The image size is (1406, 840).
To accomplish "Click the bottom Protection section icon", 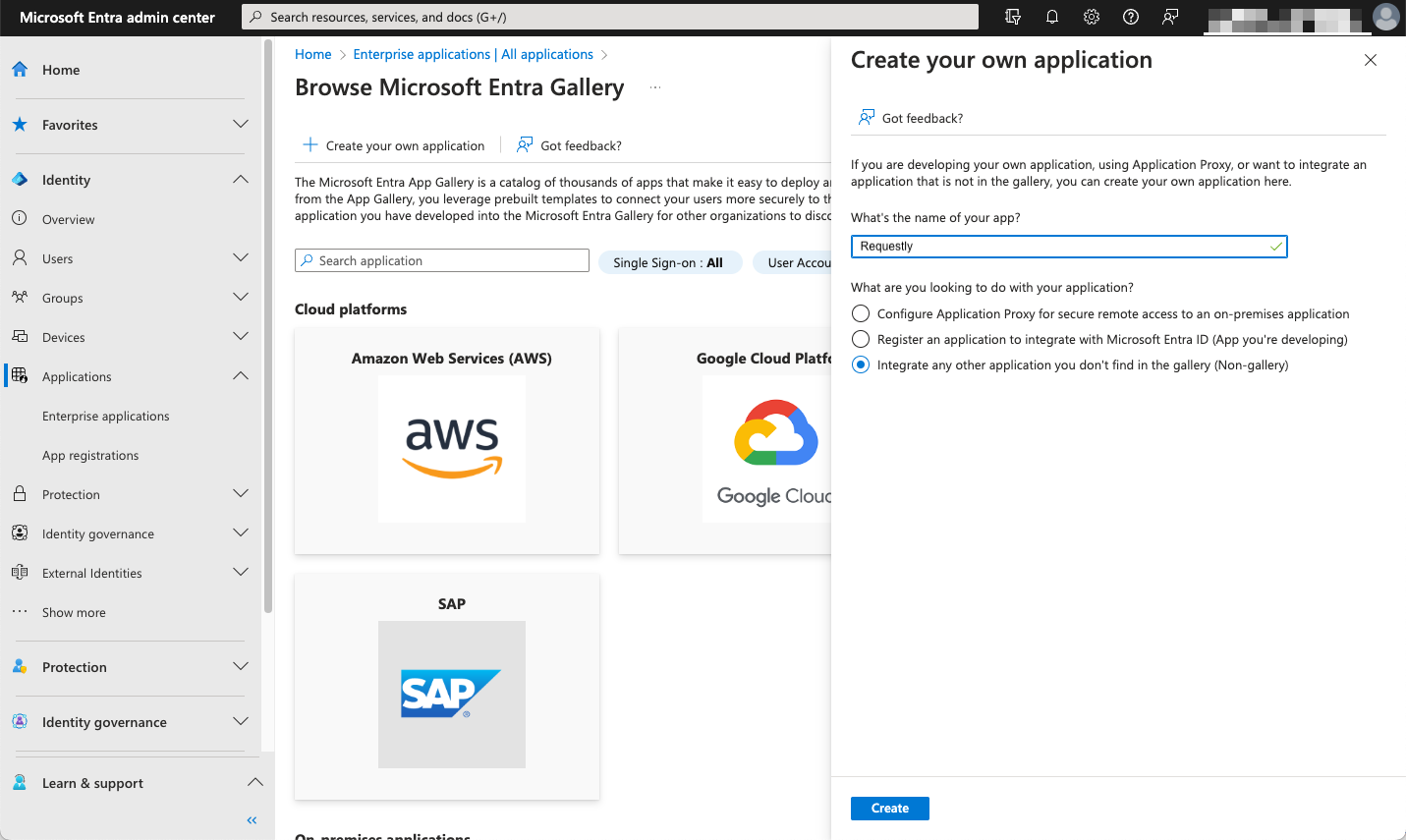I will pos(20,666).
